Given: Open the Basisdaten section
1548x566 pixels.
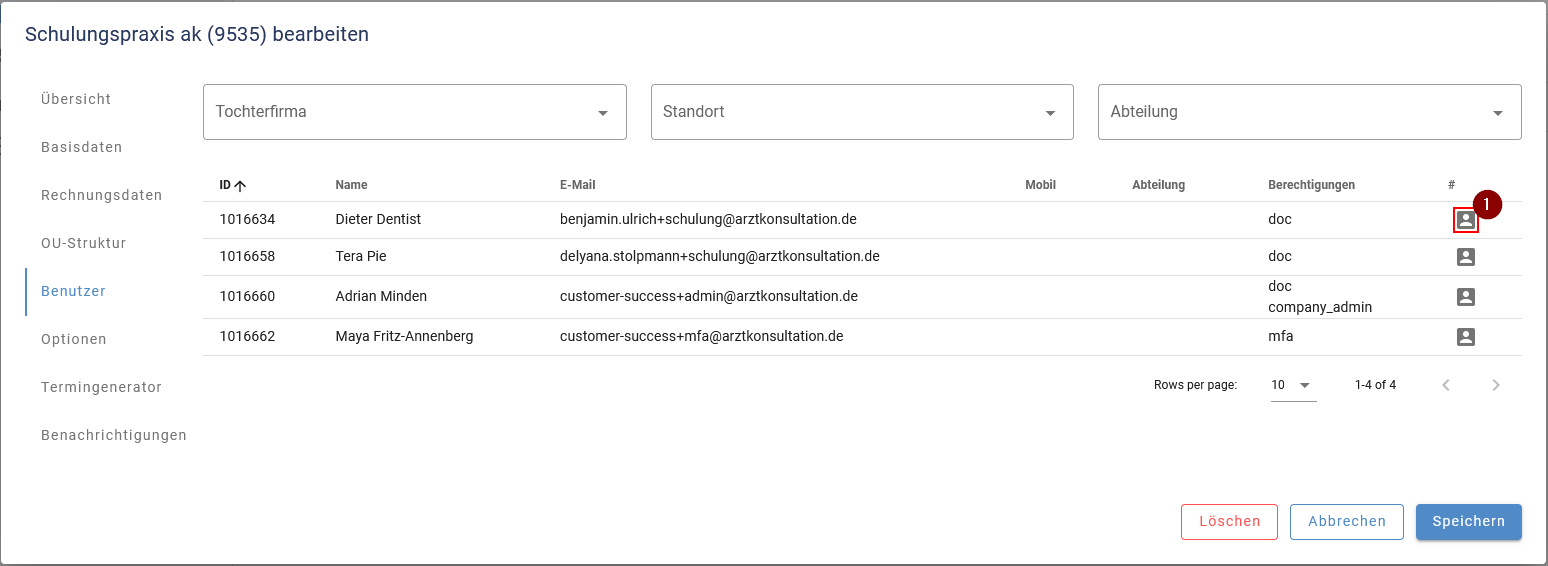Looking at the screenshot, I should point(81,147).
